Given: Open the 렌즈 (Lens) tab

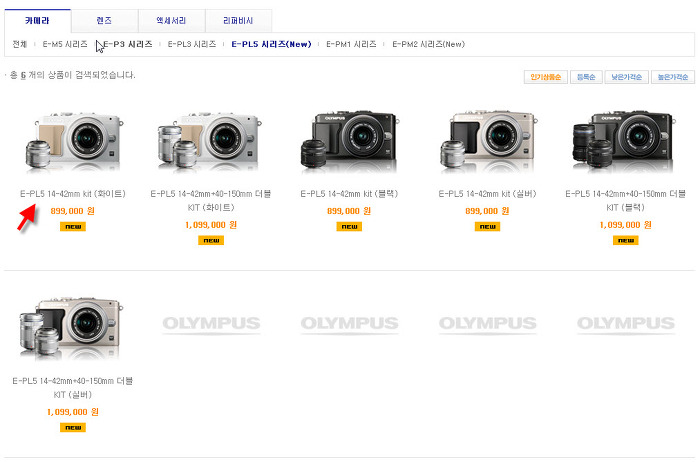Looking at the screenshot, I should coord(104,20).
